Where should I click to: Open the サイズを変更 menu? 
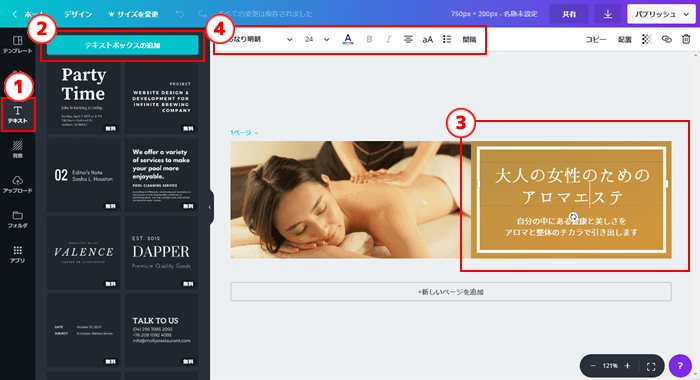133,14
